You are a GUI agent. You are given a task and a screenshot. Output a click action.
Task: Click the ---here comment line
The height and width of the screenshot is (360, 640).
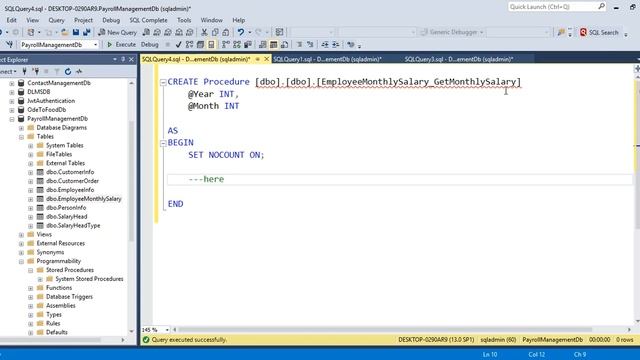click(x=206, y=179)
